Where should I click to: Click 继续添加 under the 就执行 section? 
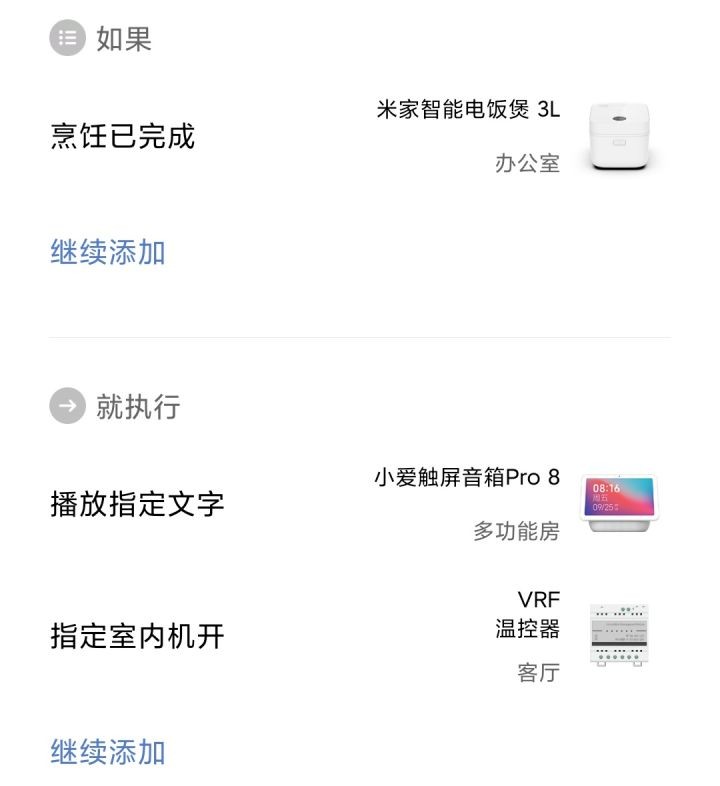coord(108,751)
